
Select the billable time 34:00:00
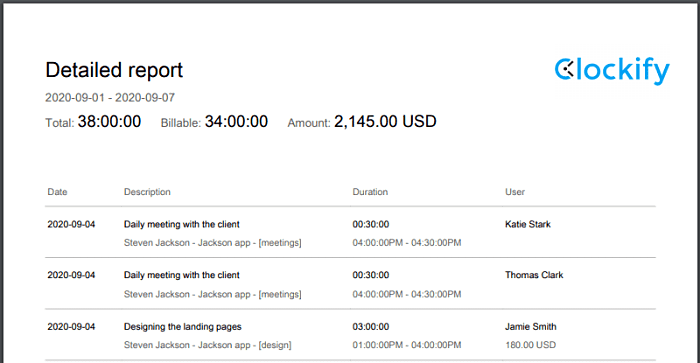[236, 121]
